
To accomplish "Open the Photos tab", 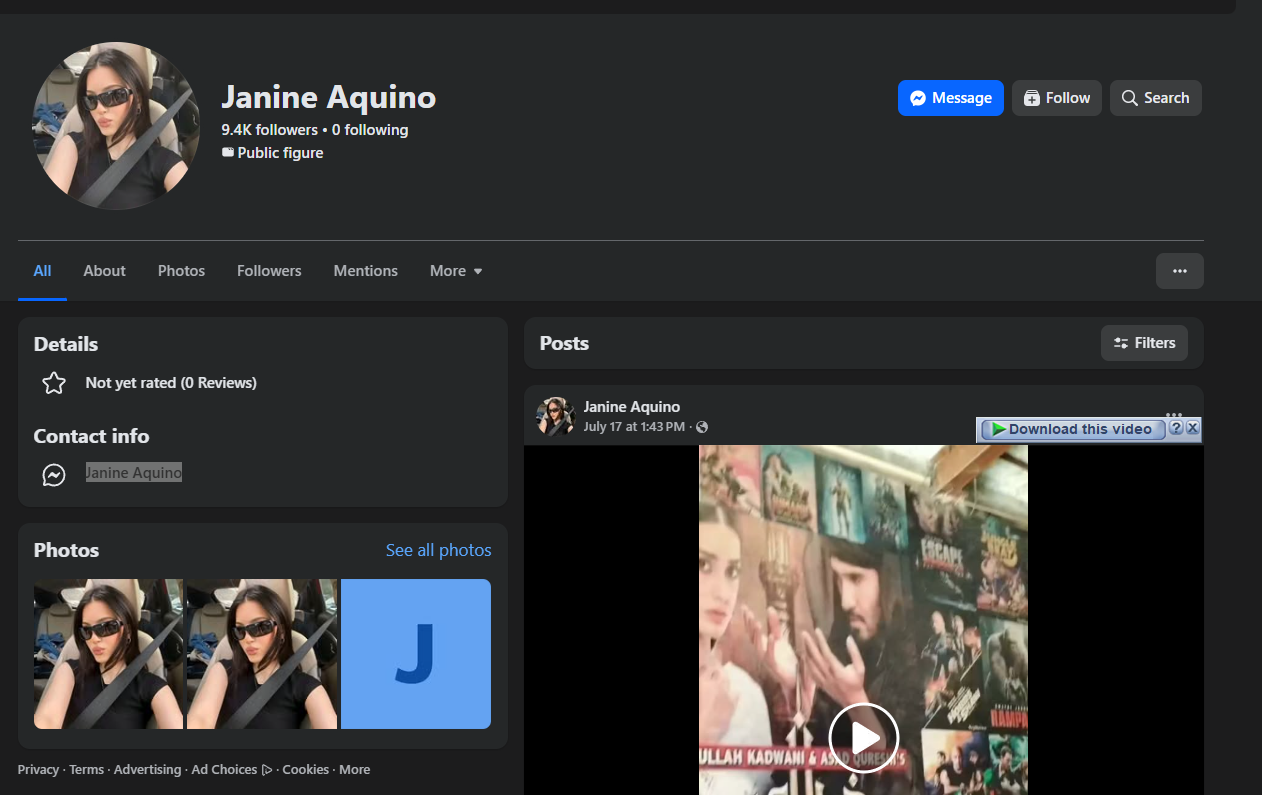I will coord(181,271).
